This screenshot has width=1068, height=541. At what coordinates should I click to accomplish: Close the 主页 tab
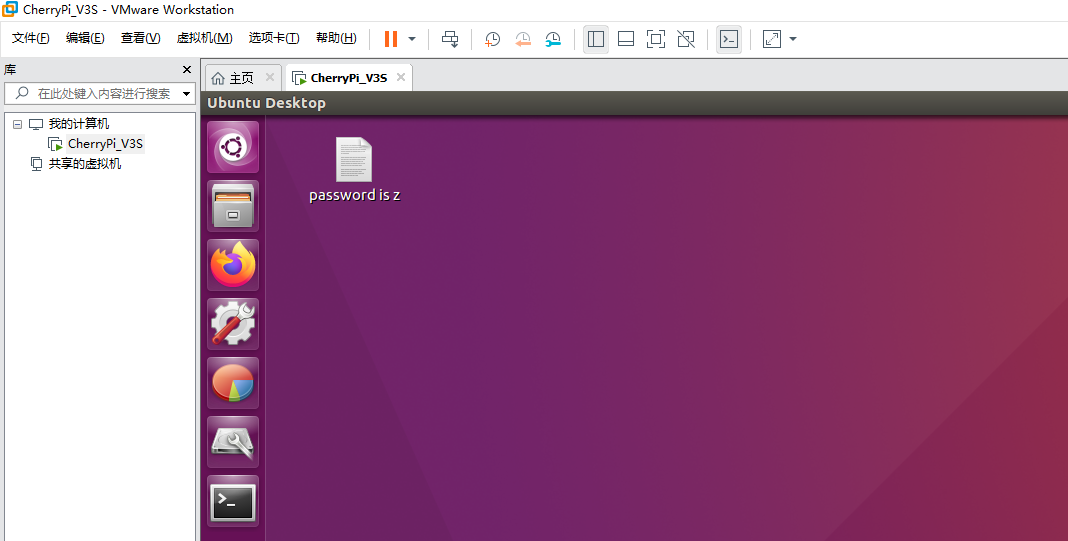tap(270, 77)
